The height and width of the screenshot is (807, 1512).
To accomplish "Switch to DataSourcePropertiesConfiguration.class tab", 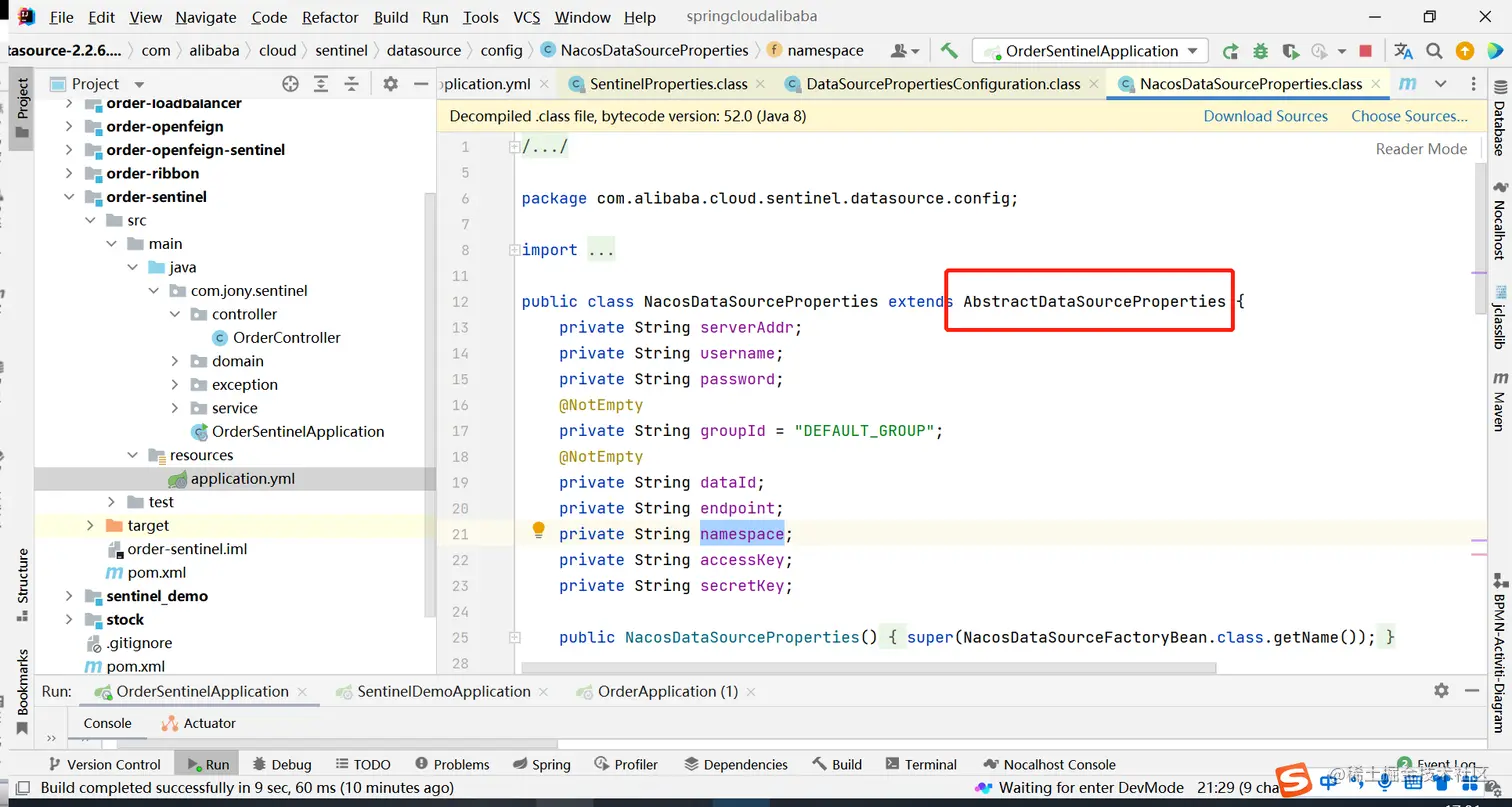I will 943,84.
